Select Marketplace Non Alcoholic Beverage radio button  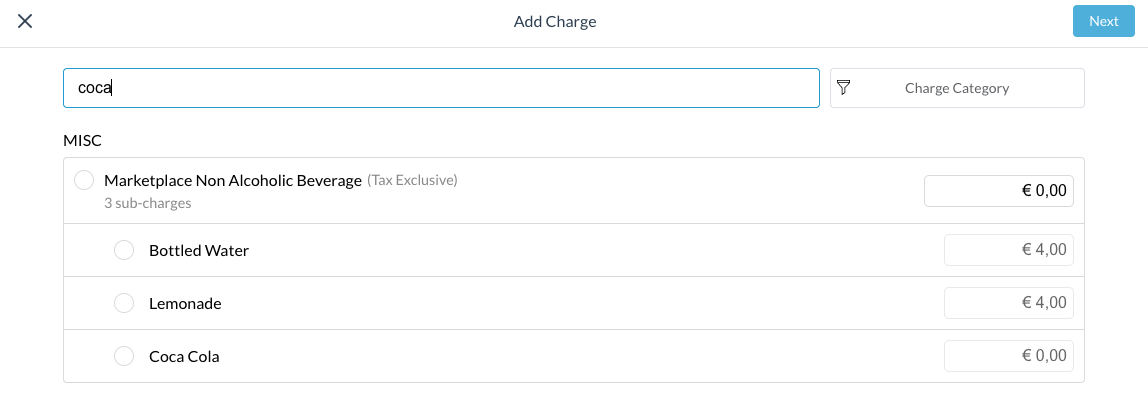click(x=84, y=181)
